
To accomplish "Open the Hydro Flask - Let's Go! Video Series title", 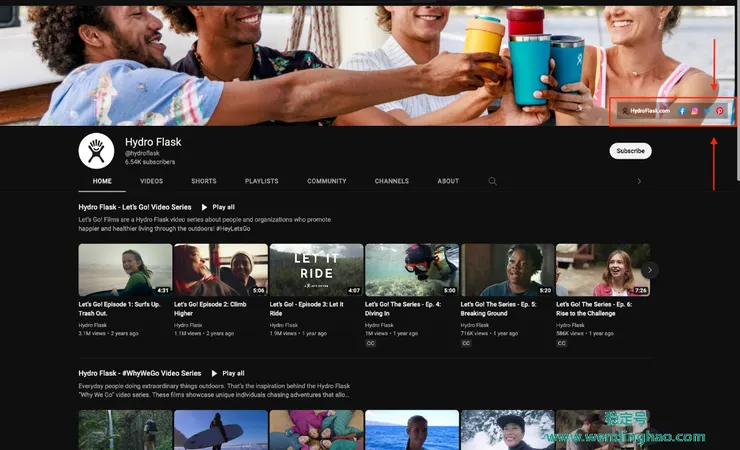I will tap(135, 207).
